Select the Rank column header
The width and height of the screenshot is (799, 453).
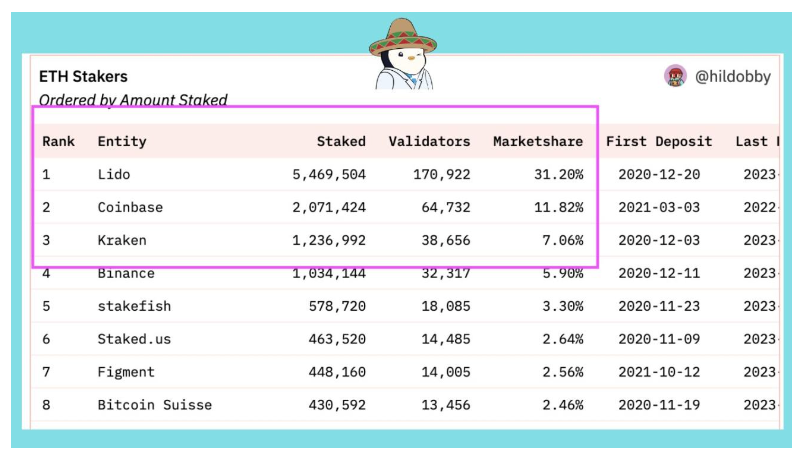[x=59, y=141]
